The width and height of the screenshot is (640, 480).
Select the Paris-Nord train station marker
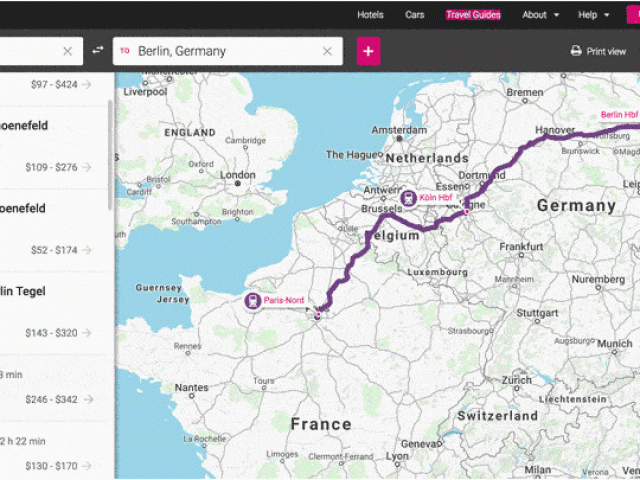tap(253, 300)
